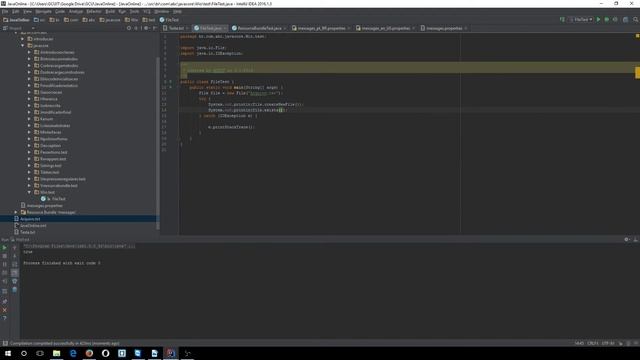Expand the Interfaces package
This screenshot has height=360, width=640.
click(x=29, y=132)
